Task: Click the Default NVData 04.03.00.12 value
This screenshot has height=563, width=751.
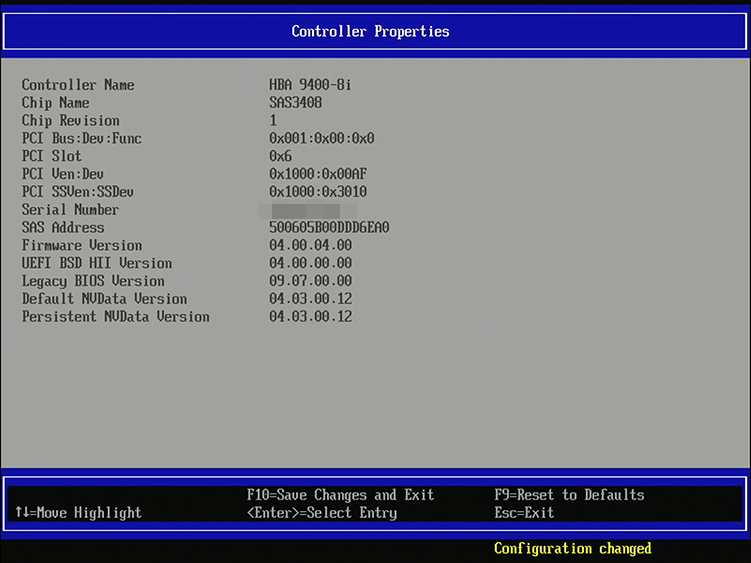Action: tap(310, 299)
